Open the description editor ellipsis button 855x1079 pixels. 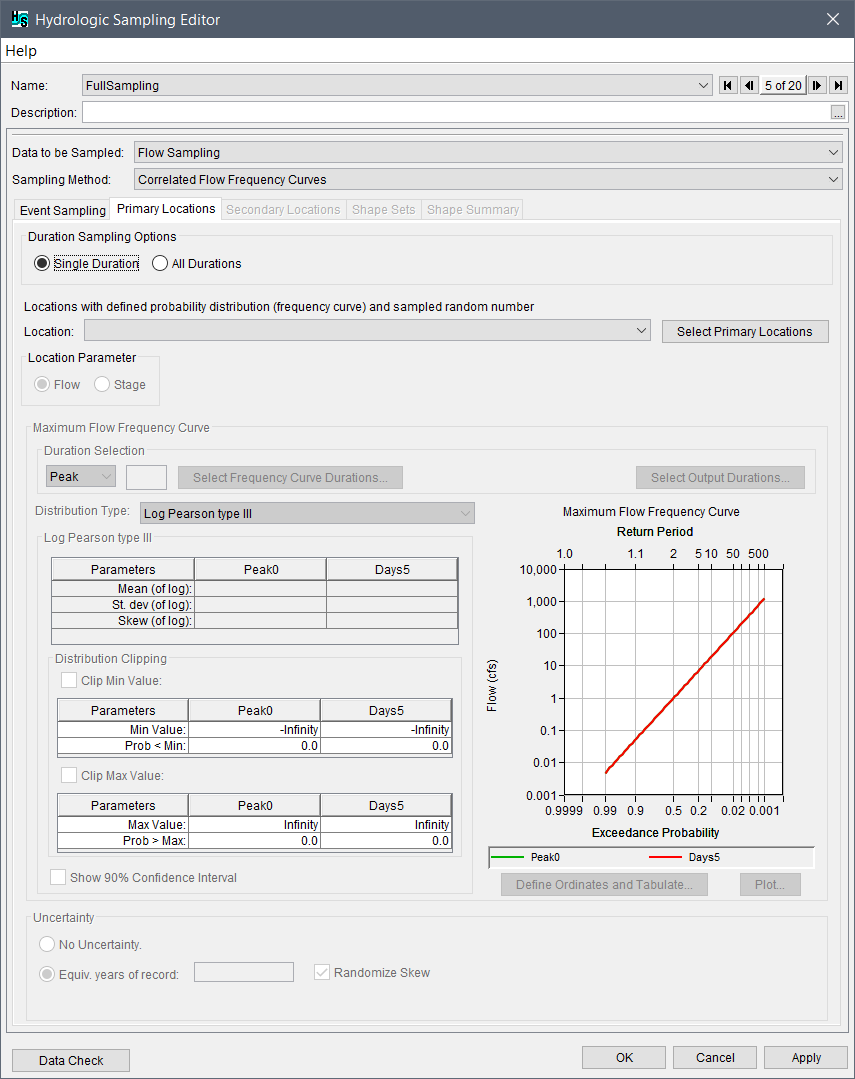pos(838,112)
